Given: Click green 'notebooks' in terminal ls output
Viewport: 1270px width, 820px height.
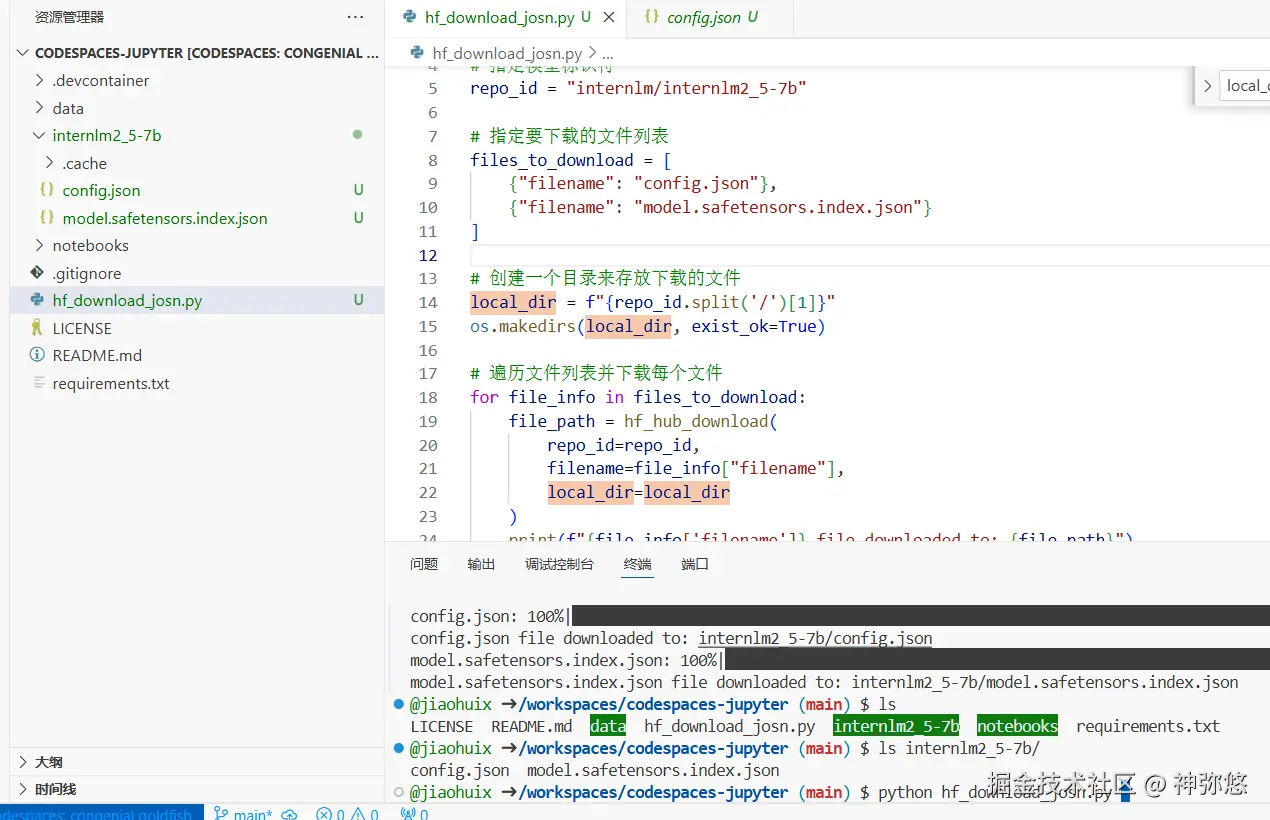Looking at the screenshot, I should (x=1017, y=726).
